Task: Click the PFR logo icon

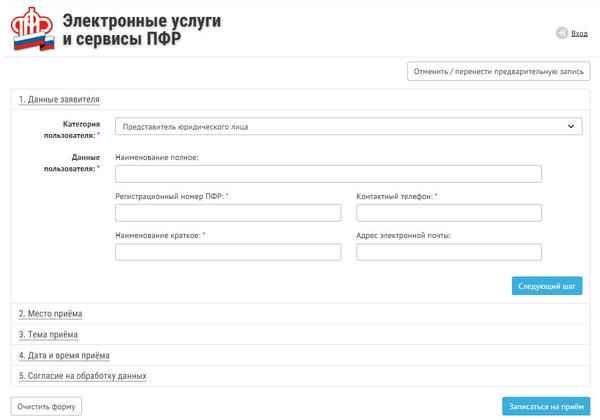Action: [33, 30]
